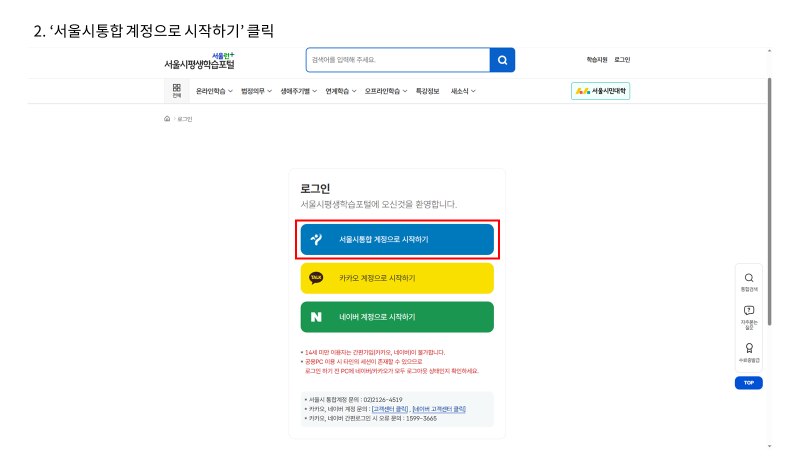Expand the 새소식 menu
Image resolution: width=800 pixels, height=450 pixels.
[x=463, y=91]
